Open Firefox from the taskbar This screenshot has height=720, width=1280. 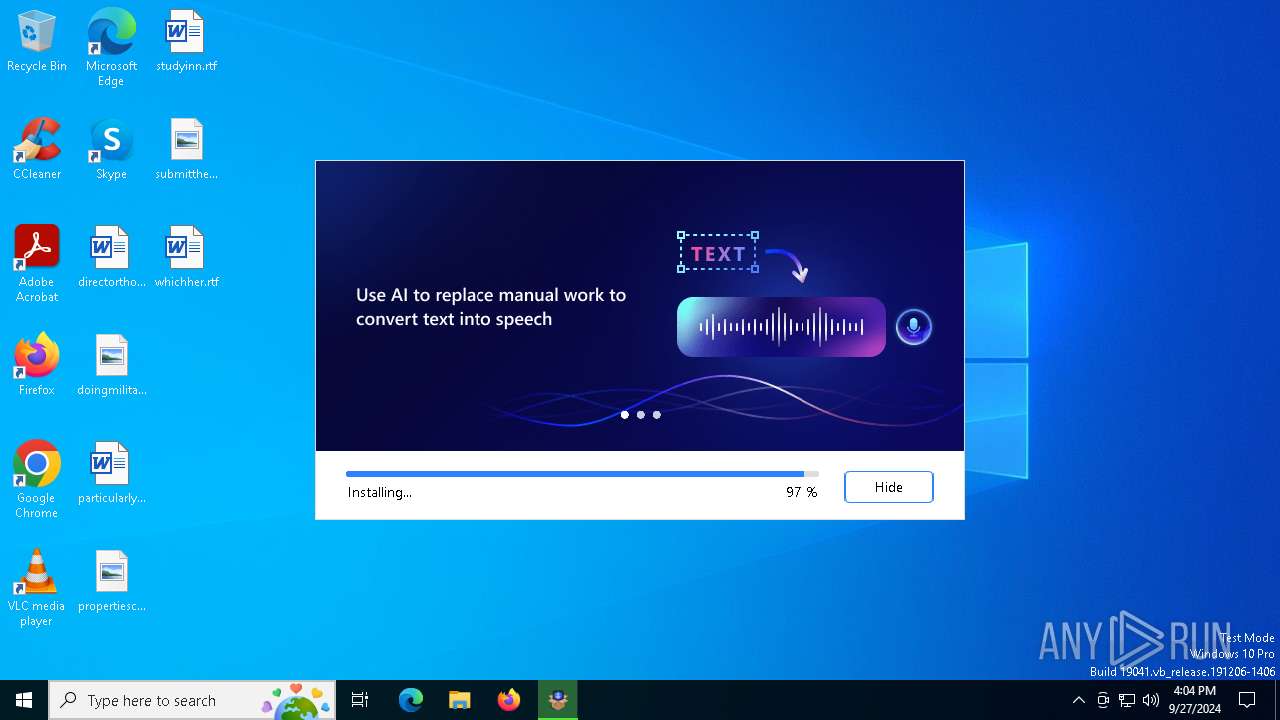click(x=509, y=700)
